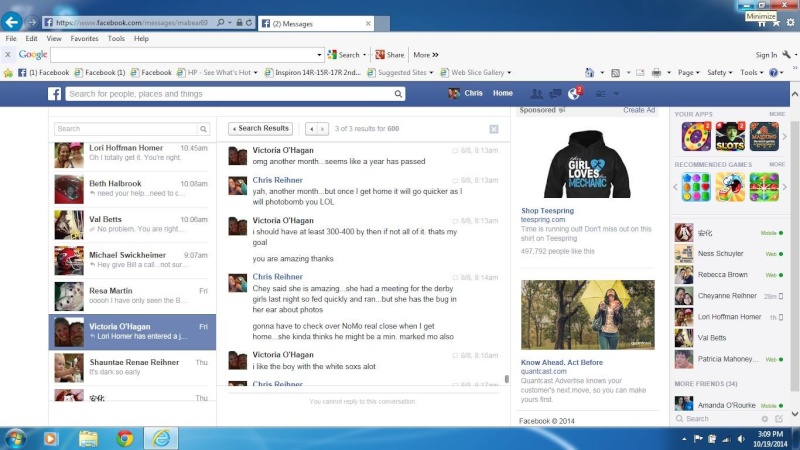
Task: Click the IE home icon in command bar
Action: (589, 72)
